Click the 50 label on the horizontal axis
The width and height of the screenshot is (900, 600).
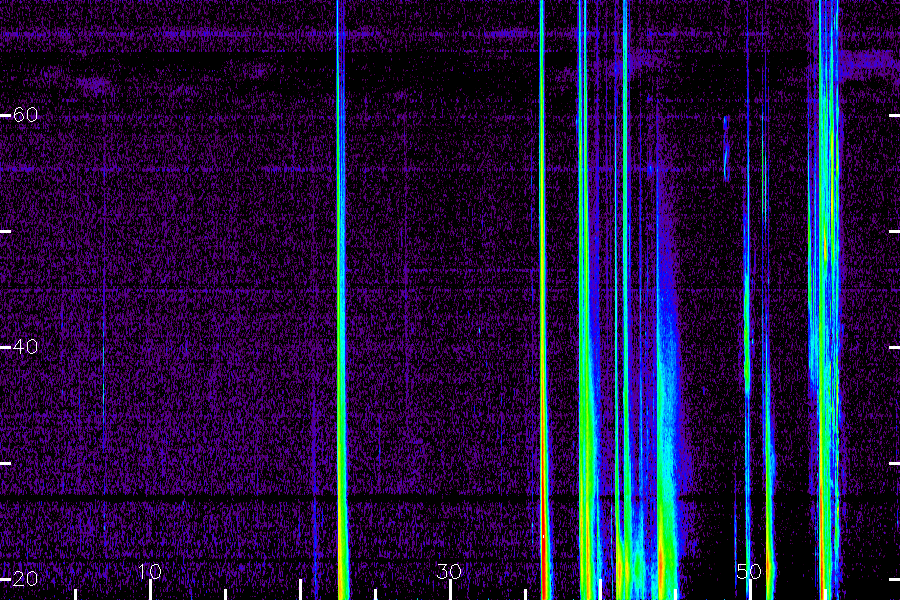(749, 571)
